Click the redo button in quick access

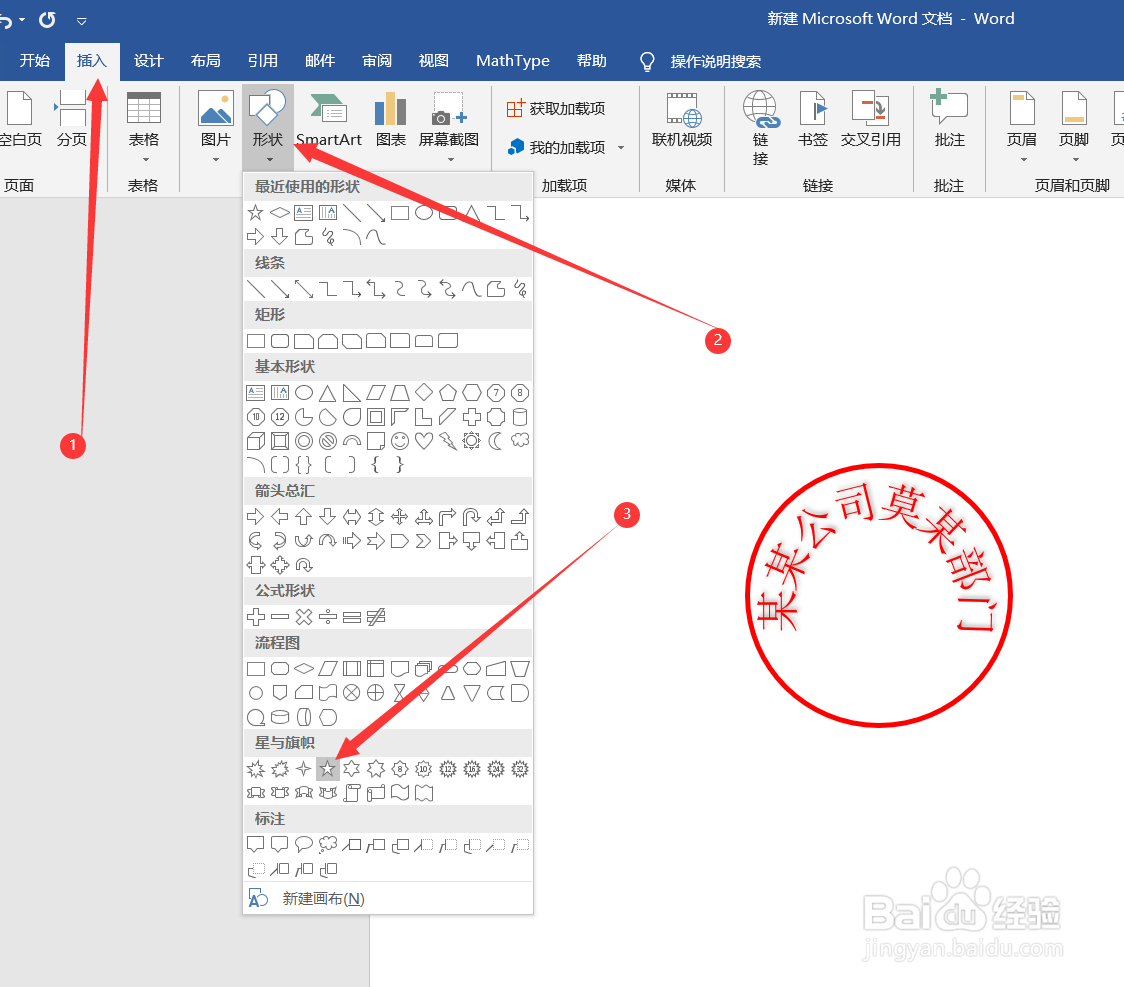47,20
